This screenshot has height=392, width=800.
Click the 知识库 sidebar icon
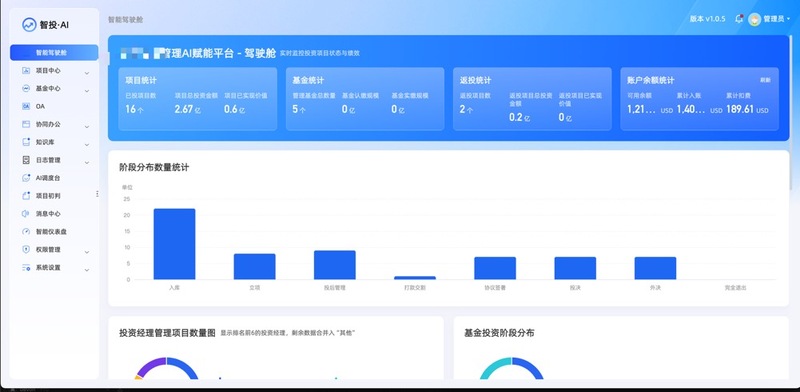[26, 142]
